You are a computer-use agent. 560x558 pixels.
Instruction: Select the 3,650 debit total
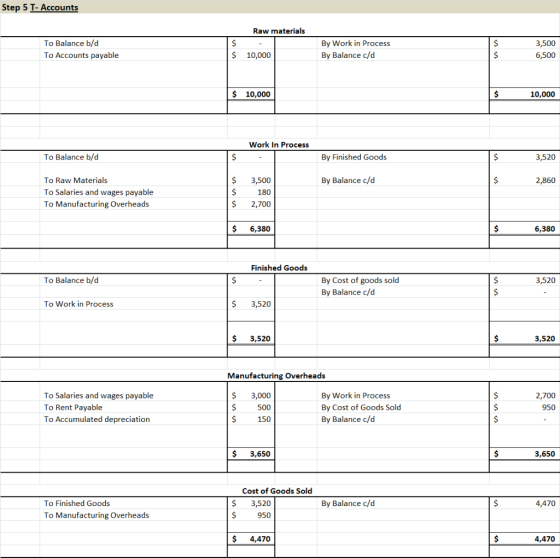260,454
